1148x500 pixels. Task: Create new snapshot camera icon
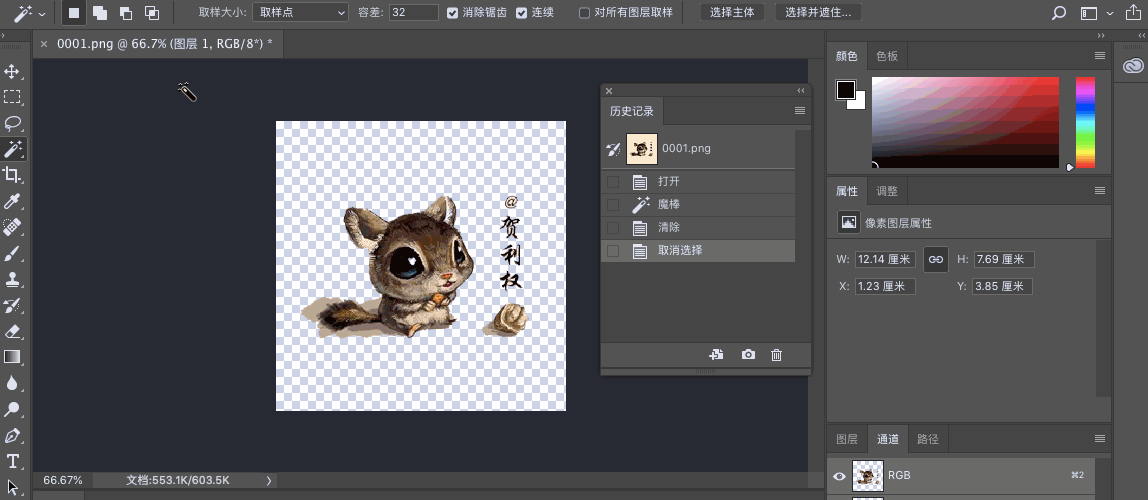pos(748,354)
